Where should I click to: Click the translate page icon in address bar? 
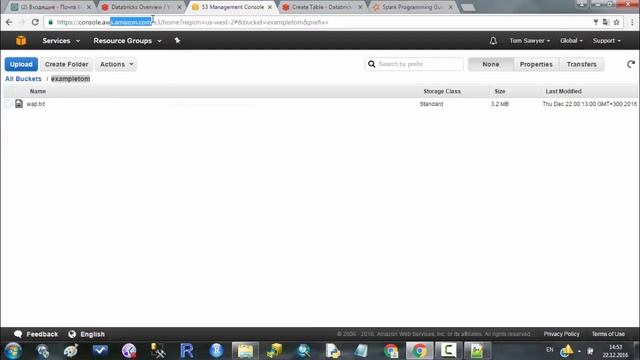point(606,22)
